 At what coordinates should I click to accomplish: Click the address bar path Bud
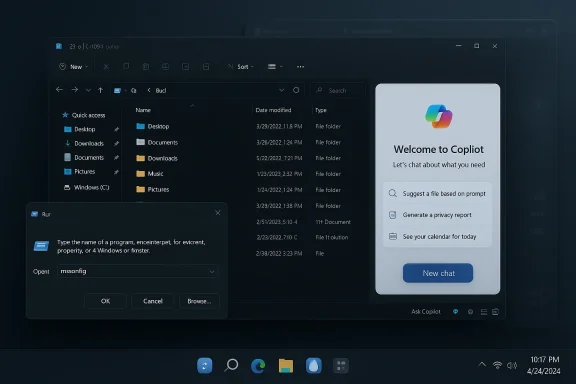coord(161,90)
